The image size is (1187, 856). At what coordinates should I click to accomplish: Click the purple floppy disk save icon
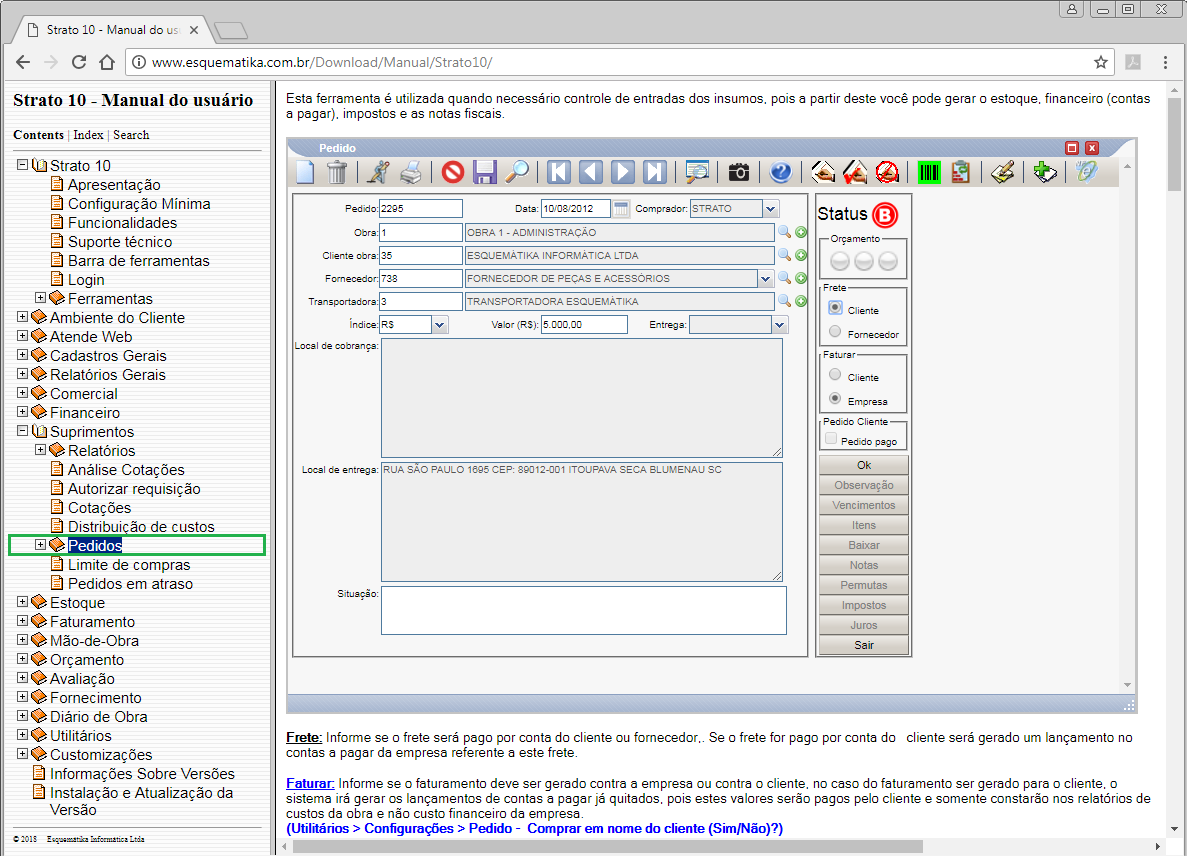pyautogui.click(x=484, y=172)
